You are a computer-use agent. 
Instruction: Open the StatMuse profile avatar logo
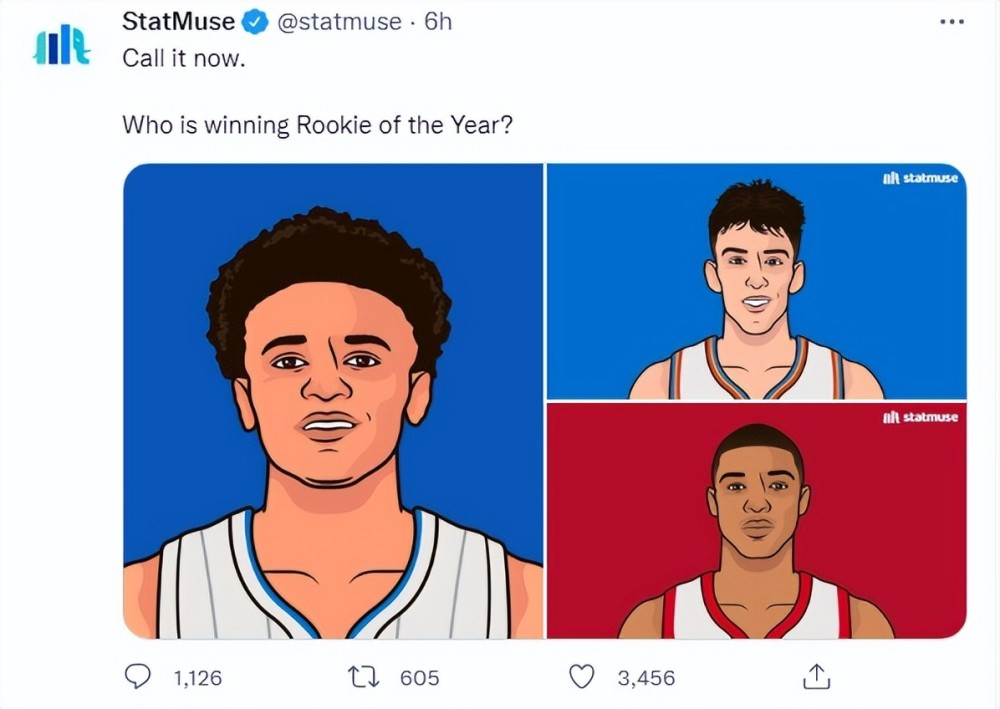(x=62, y=46)
